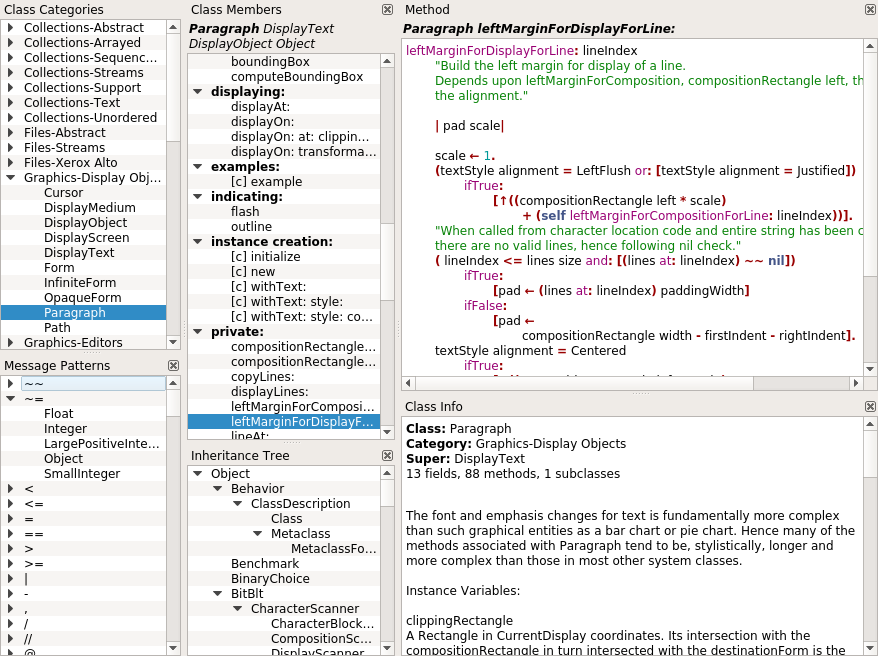The width and height of the screenshot is (878, 656).
Task: Select SmallInteger under ~= pattern
Action: coord(83,474)
